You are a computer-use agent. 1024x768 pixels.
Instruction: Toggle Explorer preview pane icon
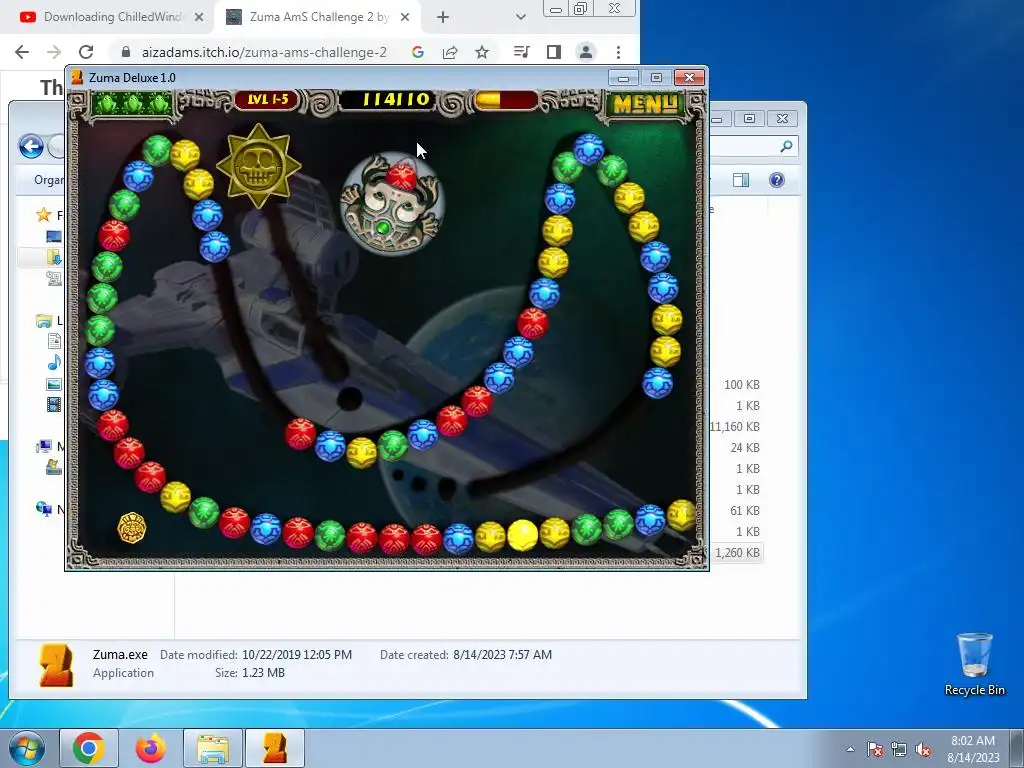(x=741, y=180)
